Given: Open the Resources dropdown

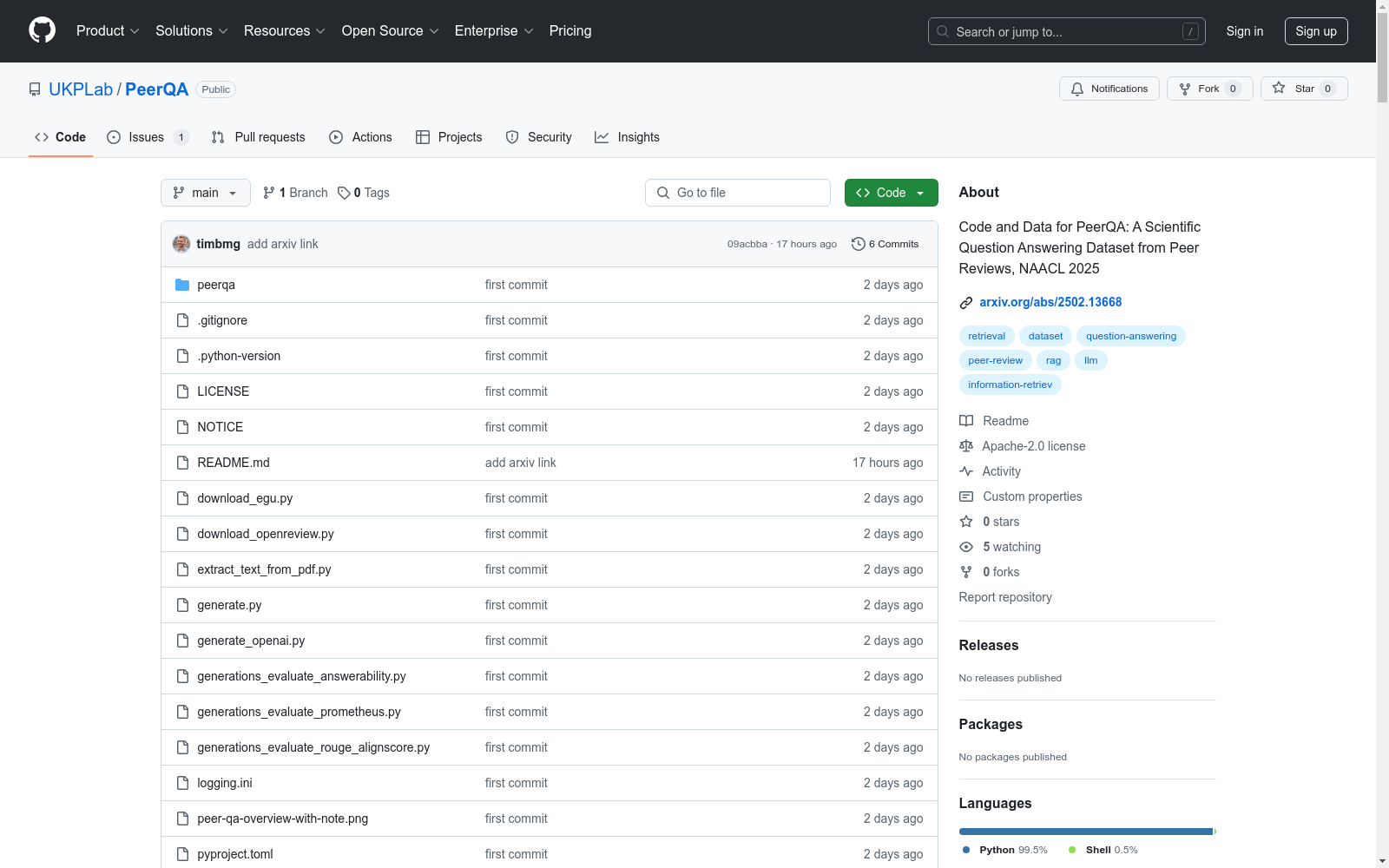Looking at the screenshot, I should 285,31.
